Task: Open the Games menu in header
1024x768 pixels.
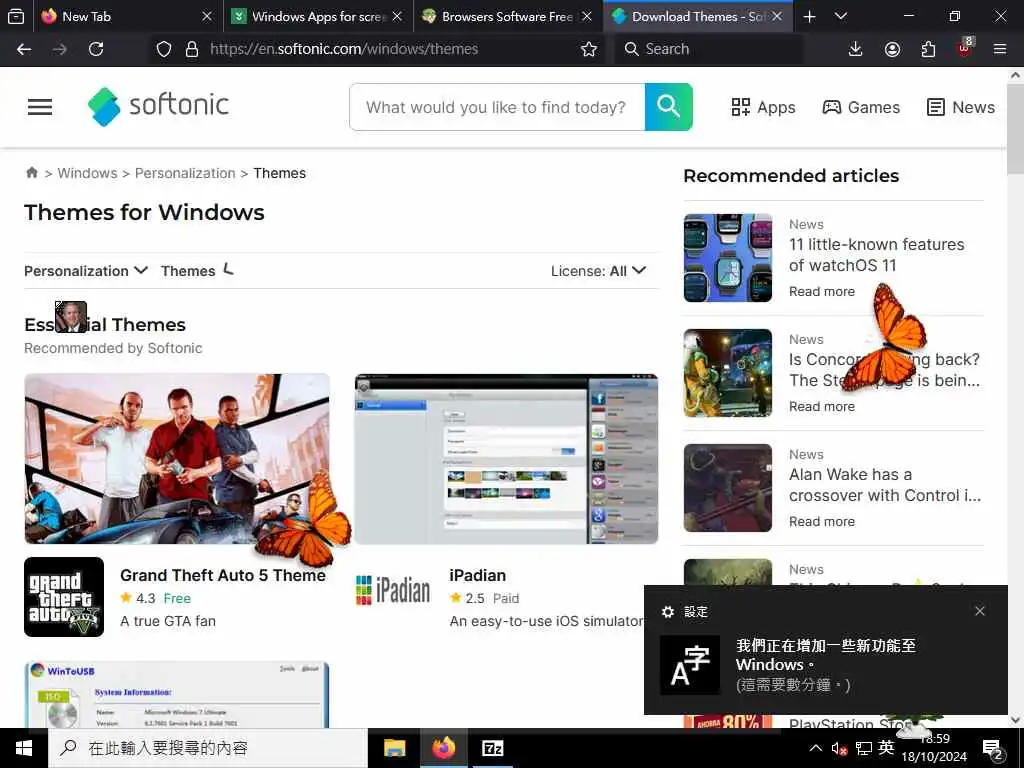Action: pos(861,107)
